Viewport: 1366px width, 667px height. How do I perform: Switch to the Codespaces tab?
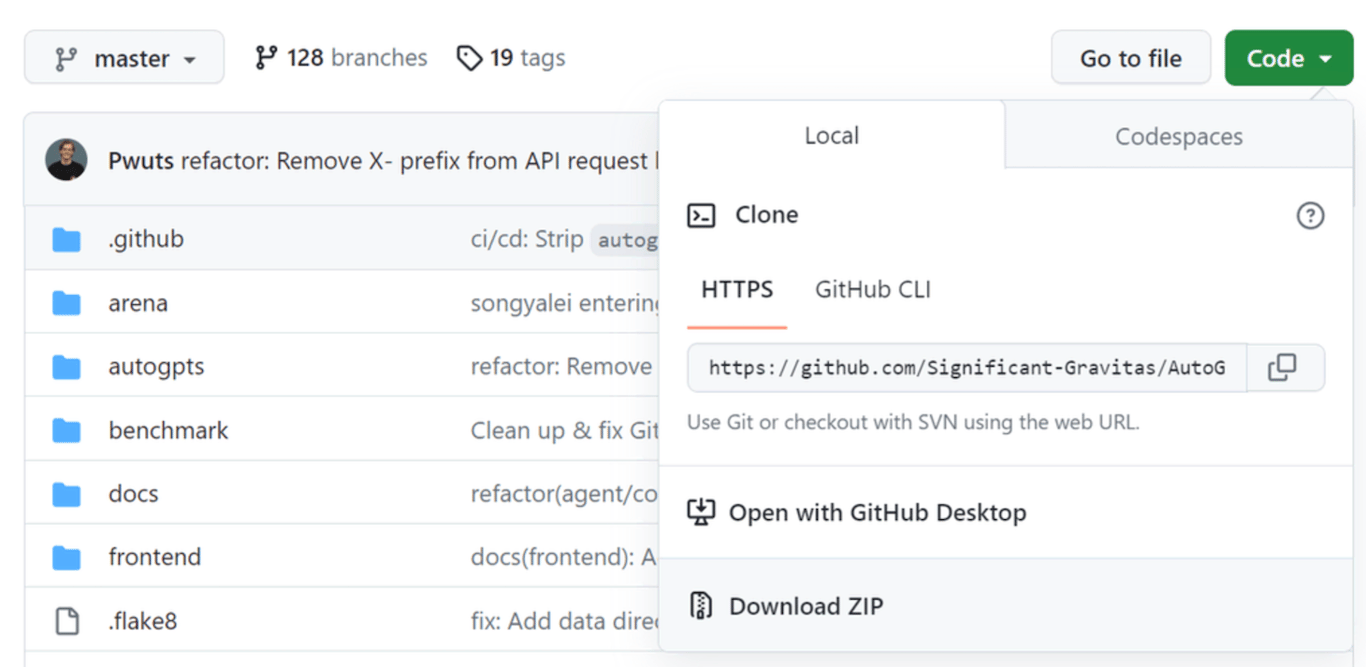click(1178, 136)
